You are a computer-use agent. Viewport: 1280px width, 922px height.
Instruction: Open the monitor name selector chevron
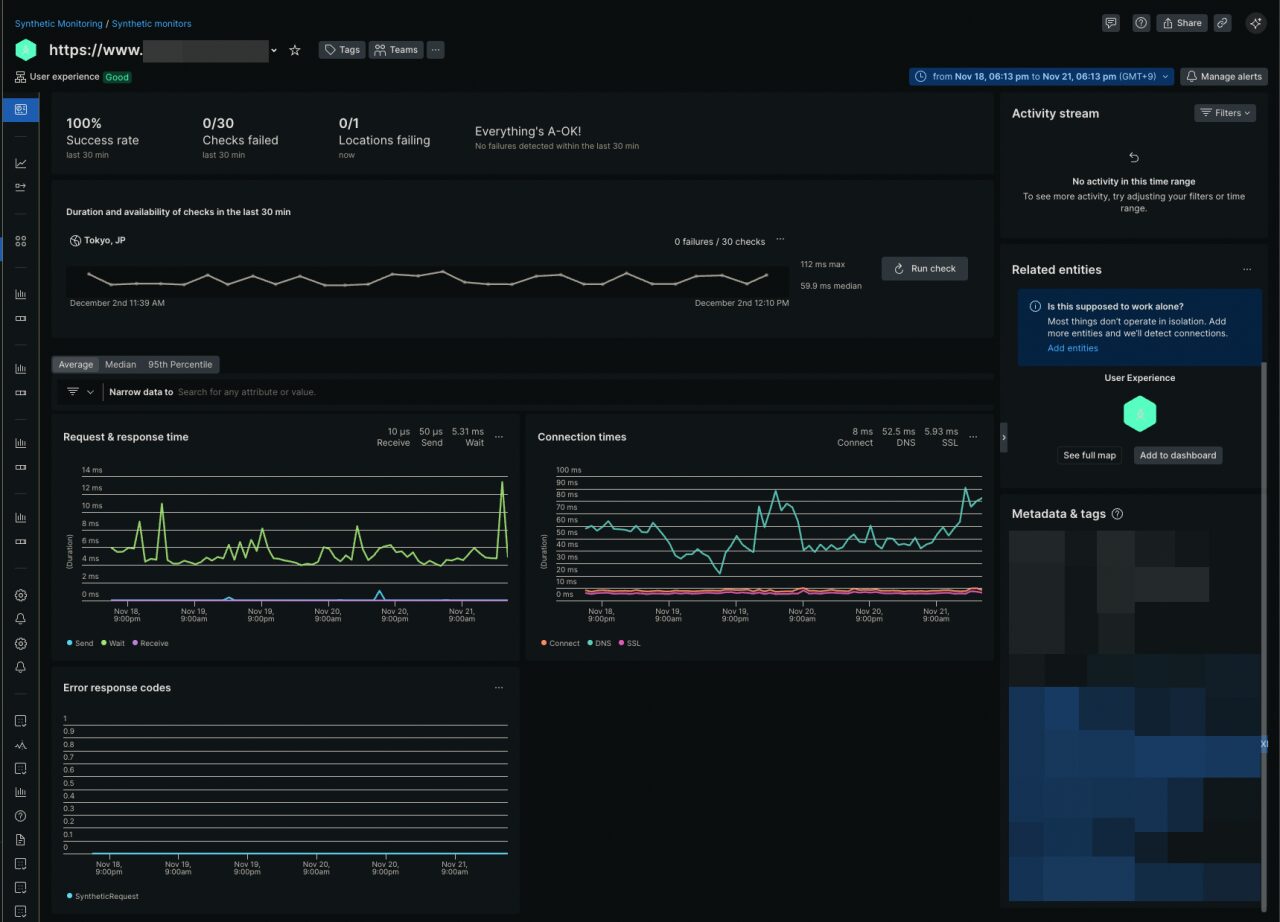pos(274,51)
